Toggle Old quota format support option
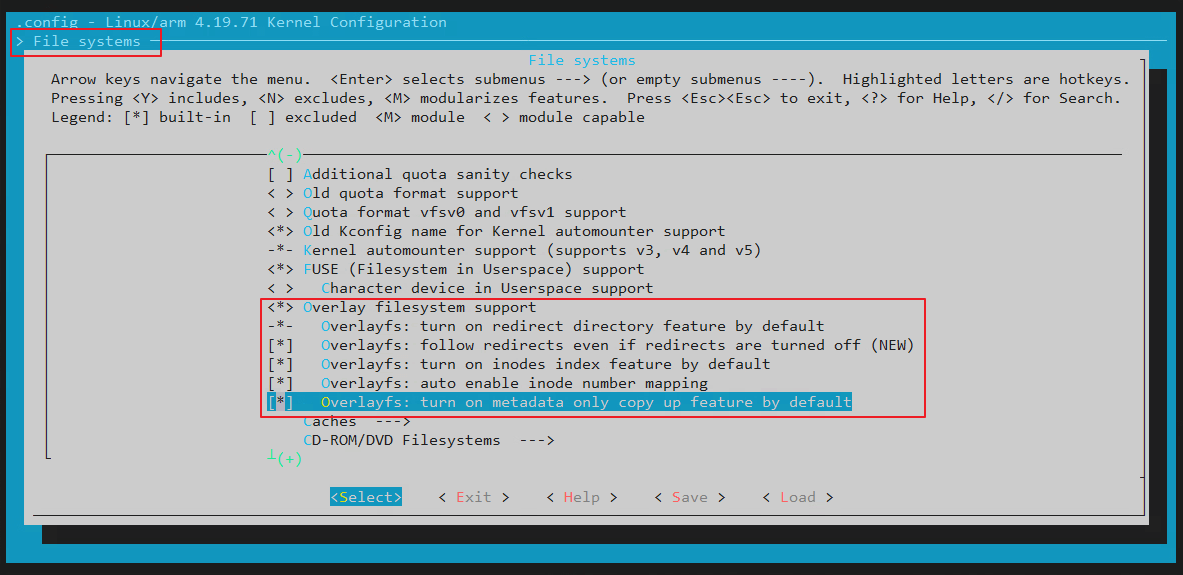Viewport: 1183px width, 575px height. click(x=280, y=193)
